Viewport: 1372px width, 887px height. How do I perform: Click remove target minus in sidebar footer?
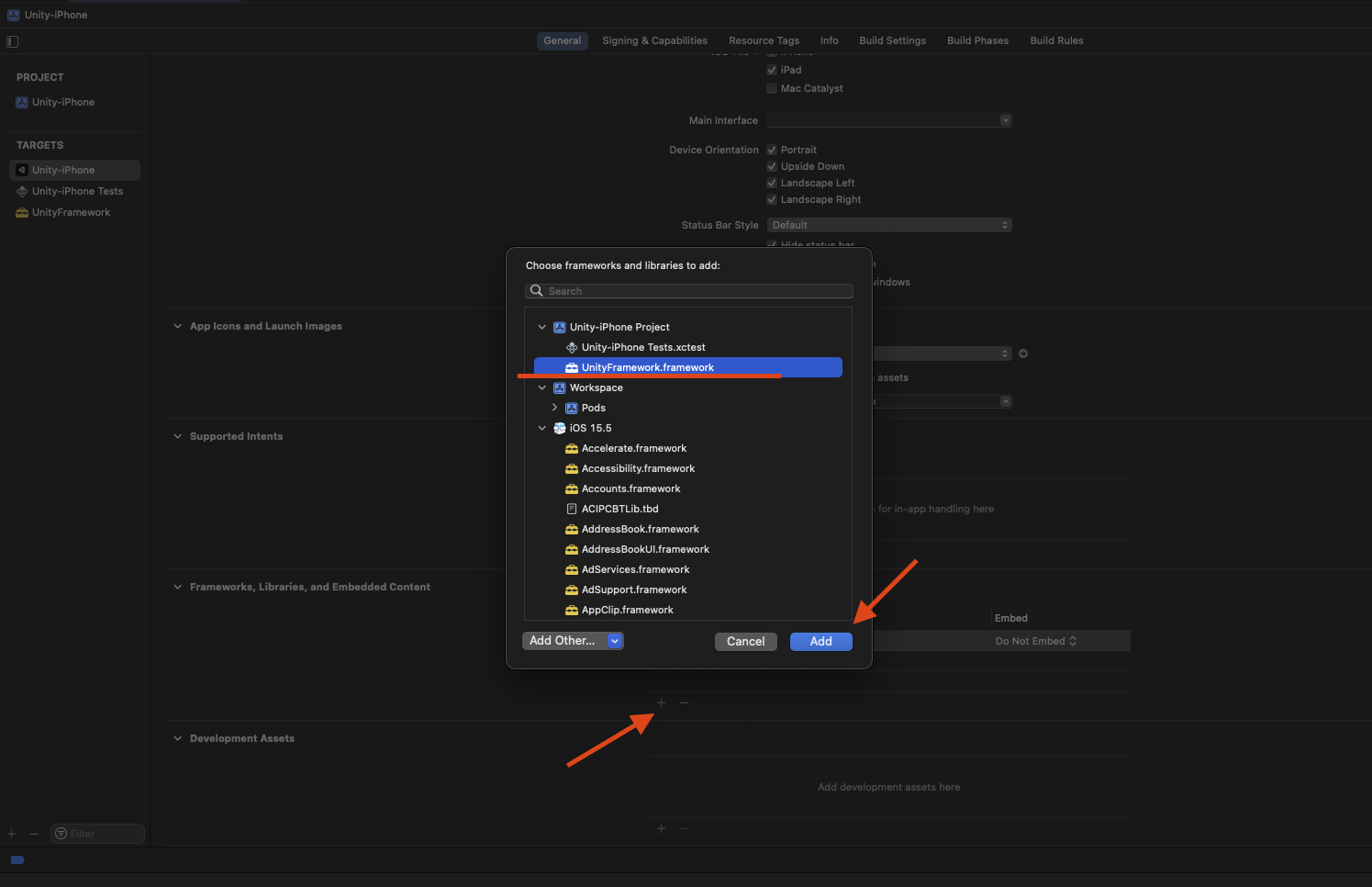click(x=34, y=834)
